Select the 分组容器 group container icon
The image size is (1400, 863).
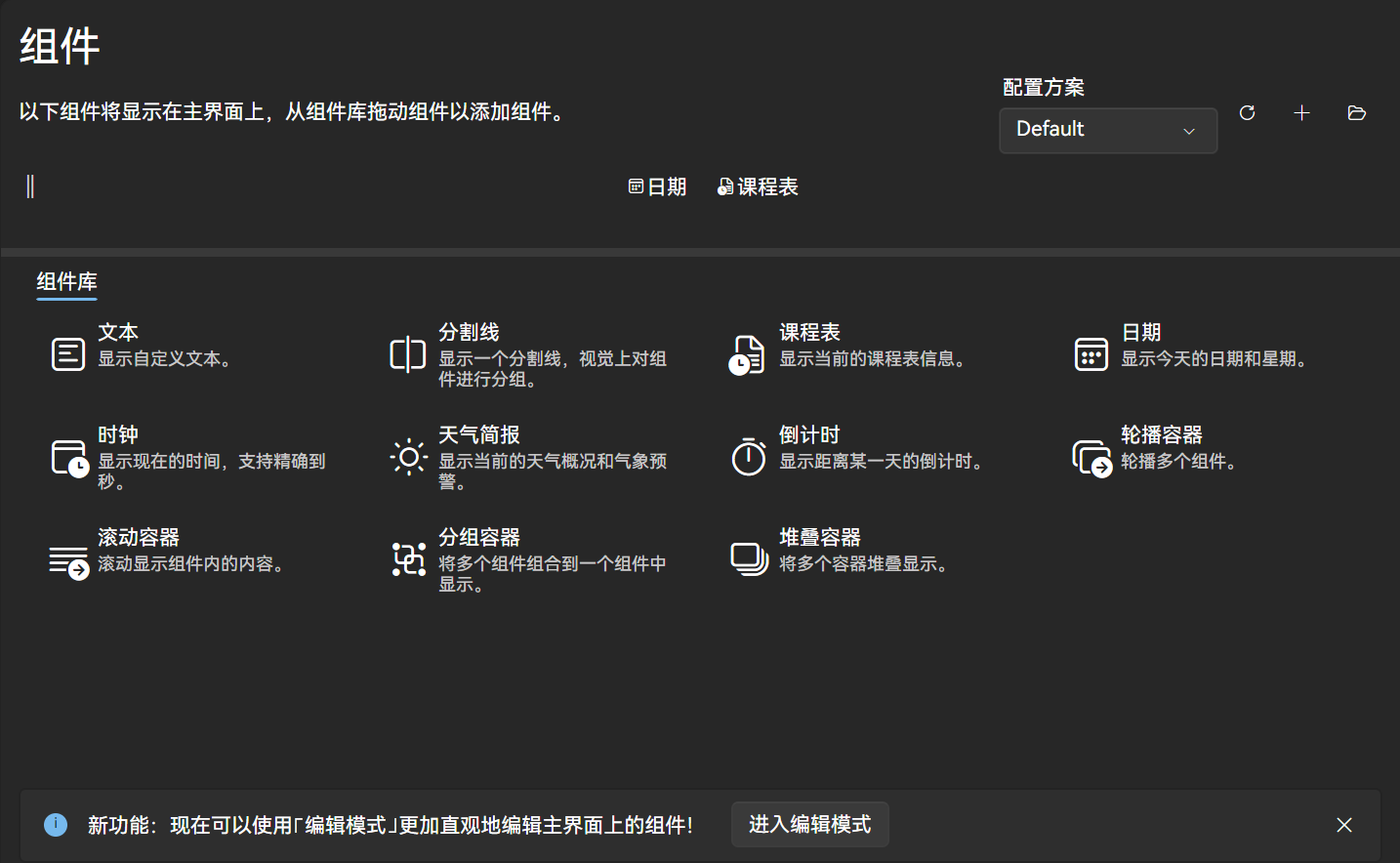coord(408,558)
